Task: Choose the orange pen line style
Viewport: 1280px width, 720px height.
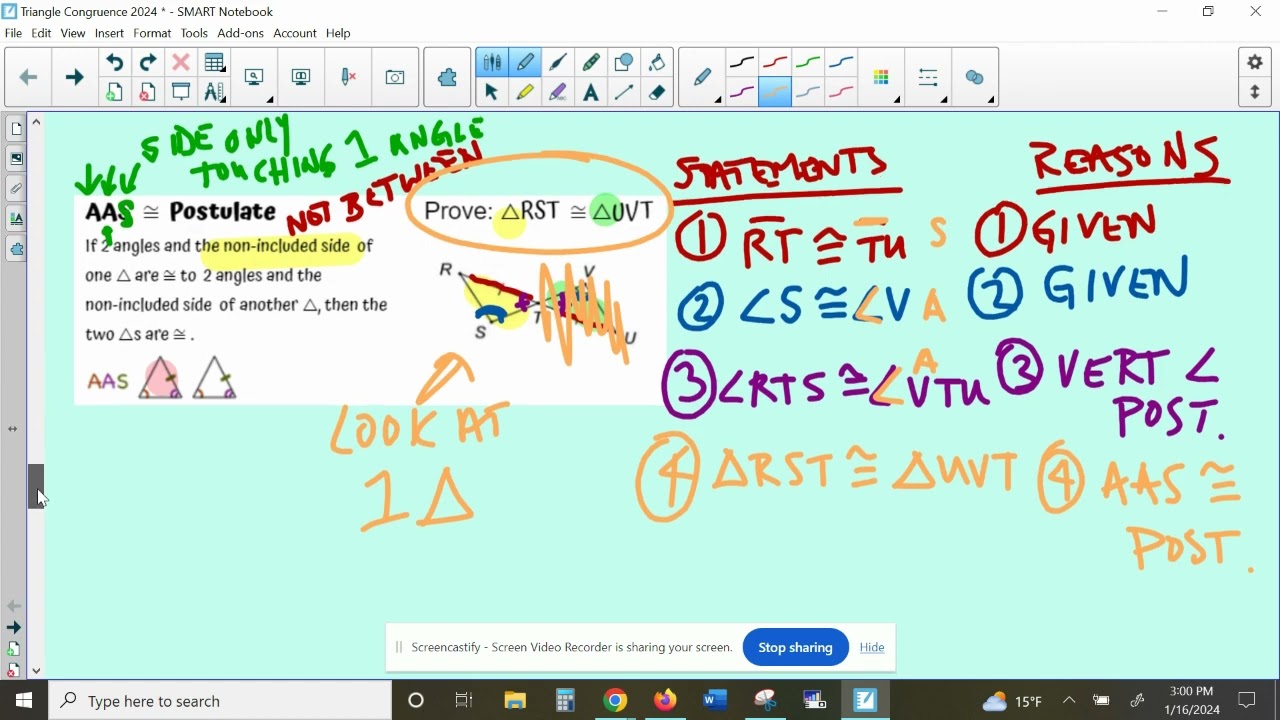Action: (775, 92)
